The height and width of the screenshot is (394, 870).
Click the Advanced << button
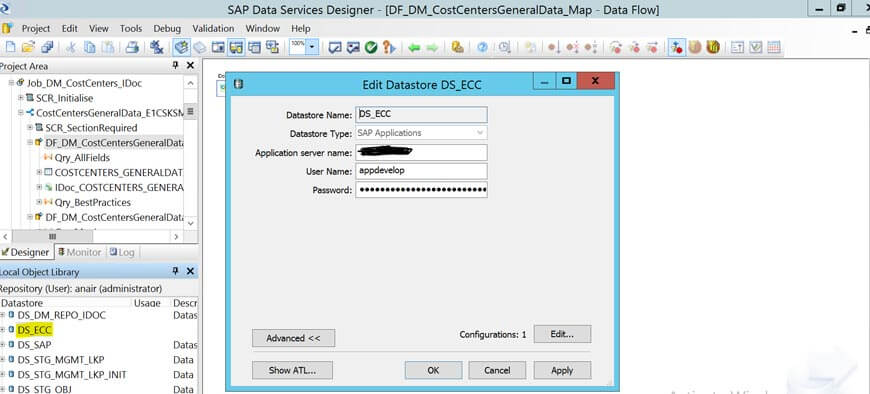click(x=294, y=338)
